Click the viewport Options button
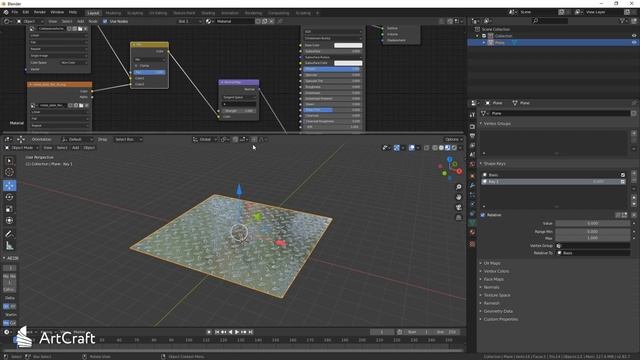 (453, 140)
